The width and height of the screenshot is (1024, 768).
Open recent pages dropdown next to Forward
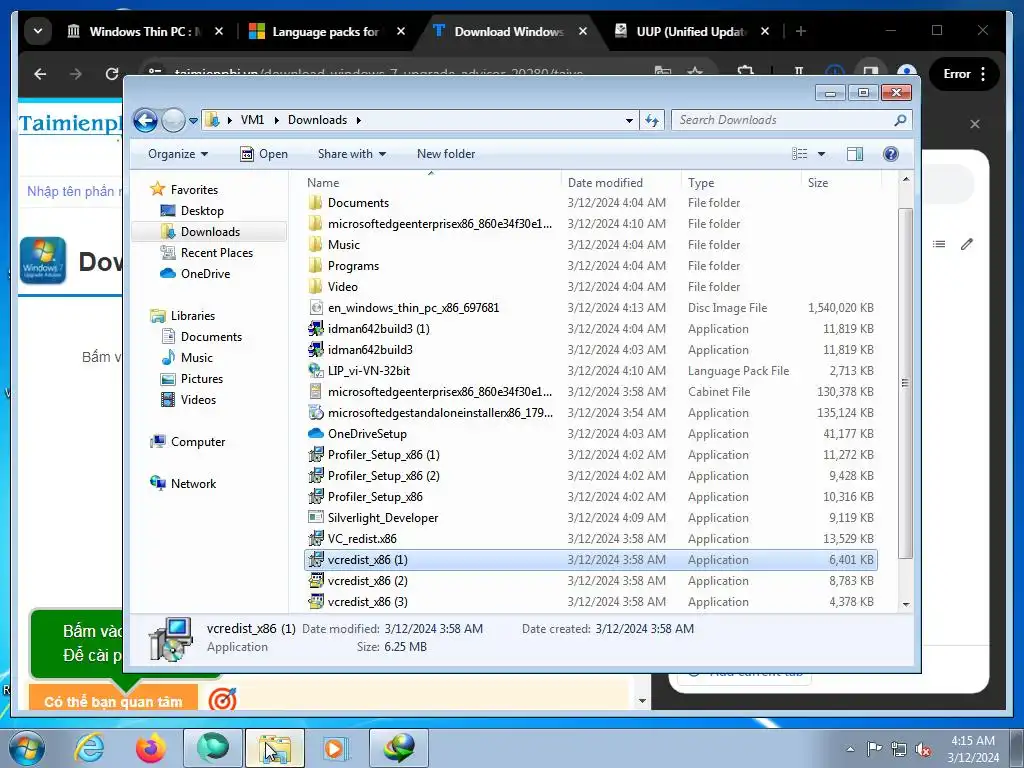click(x=193, y=121)
